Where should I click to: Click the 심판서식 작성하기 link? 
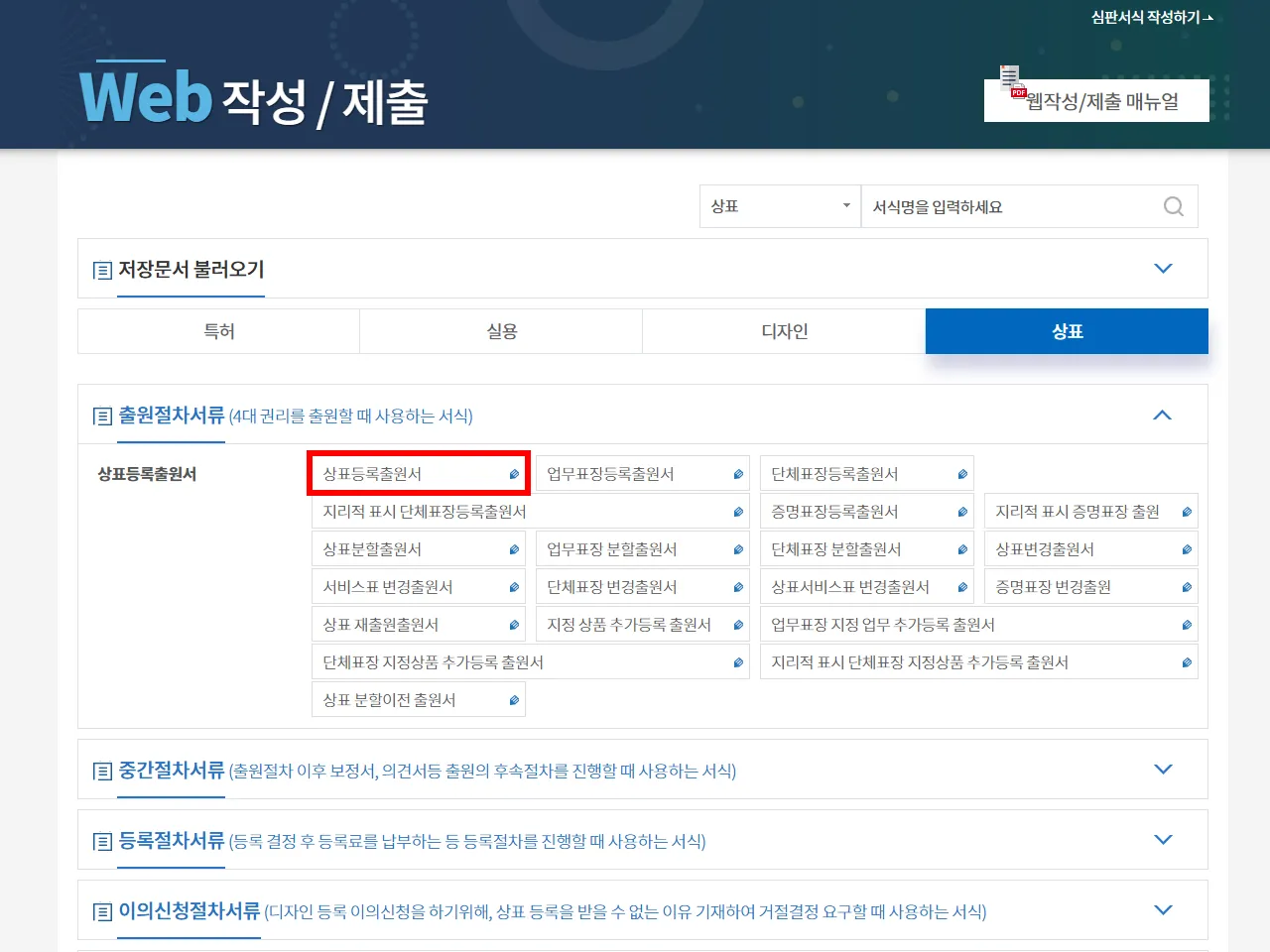point(1151,17)
